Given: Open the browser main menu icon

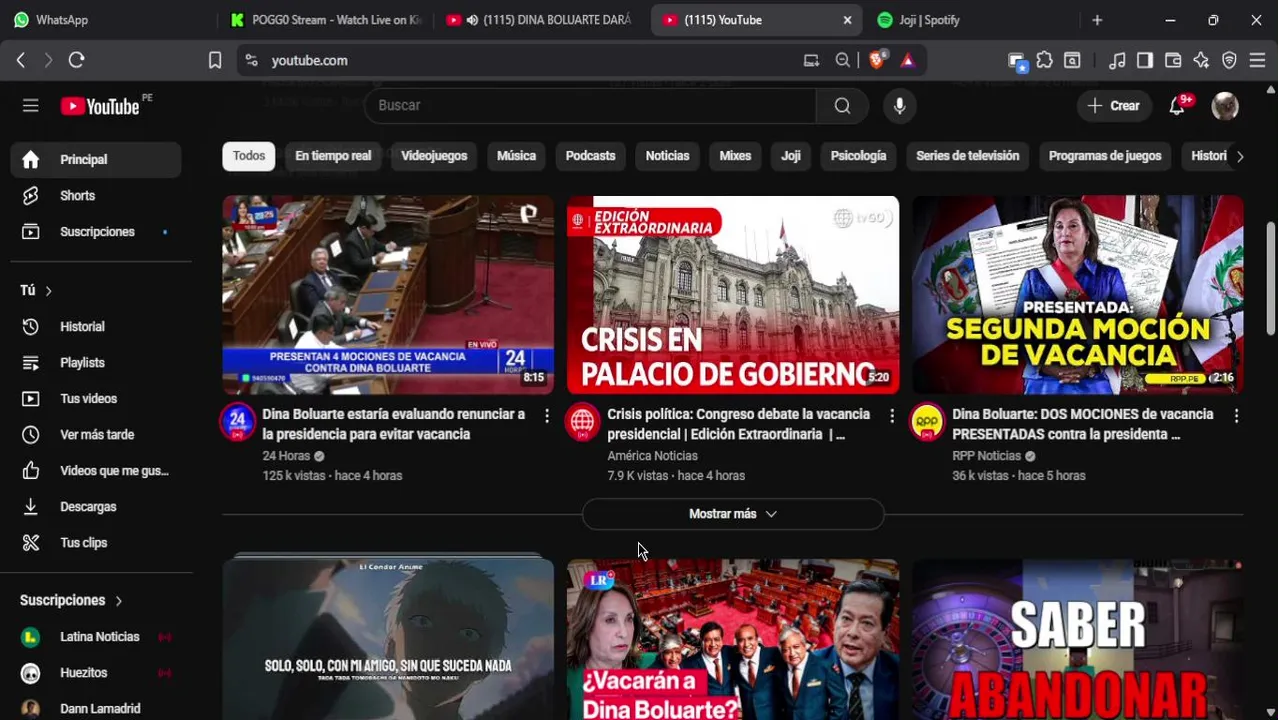Looking at the screenshot, I should click(x=1257, y=60).
